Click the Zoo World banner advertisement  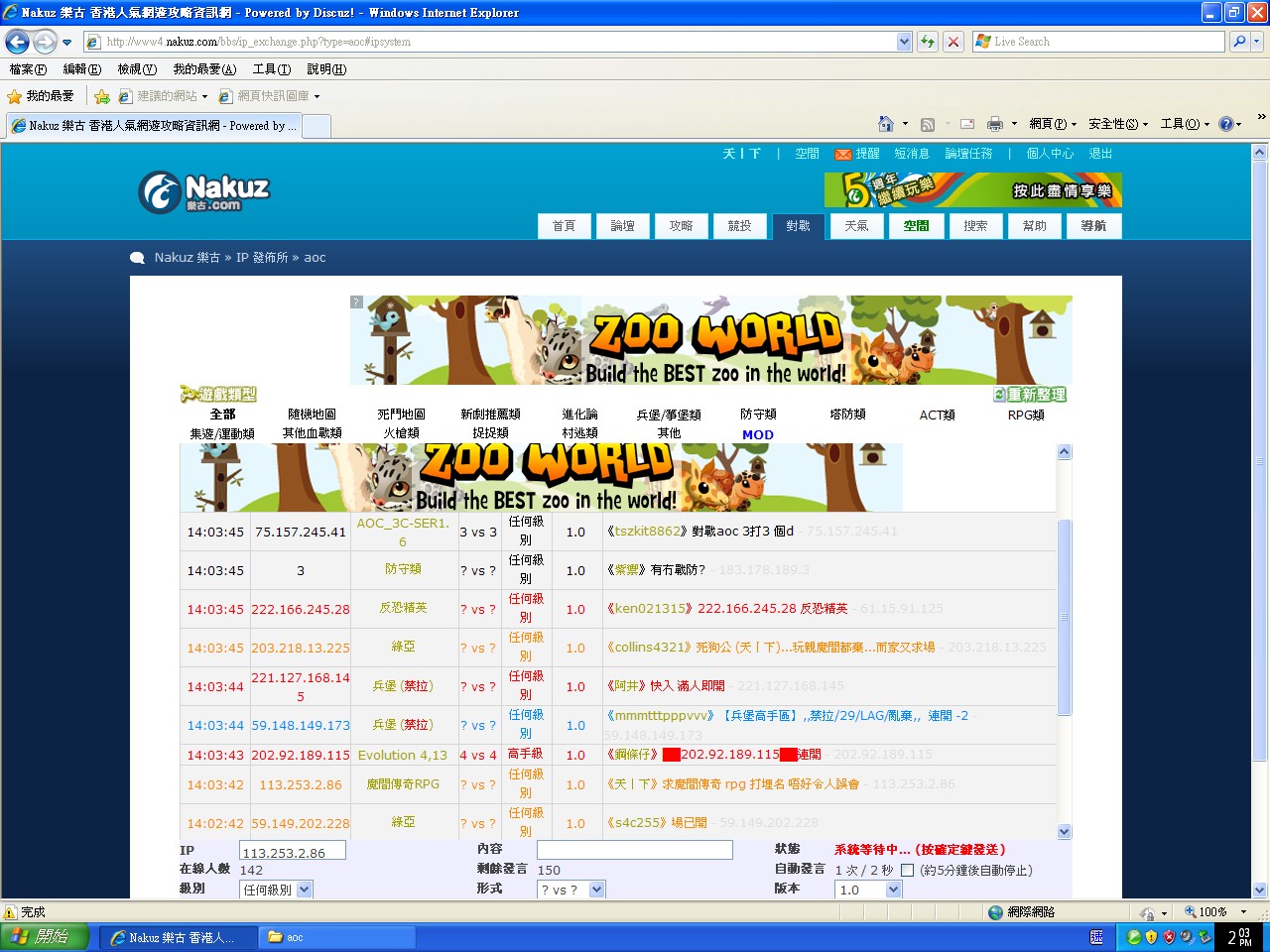(x=710, y=340)
